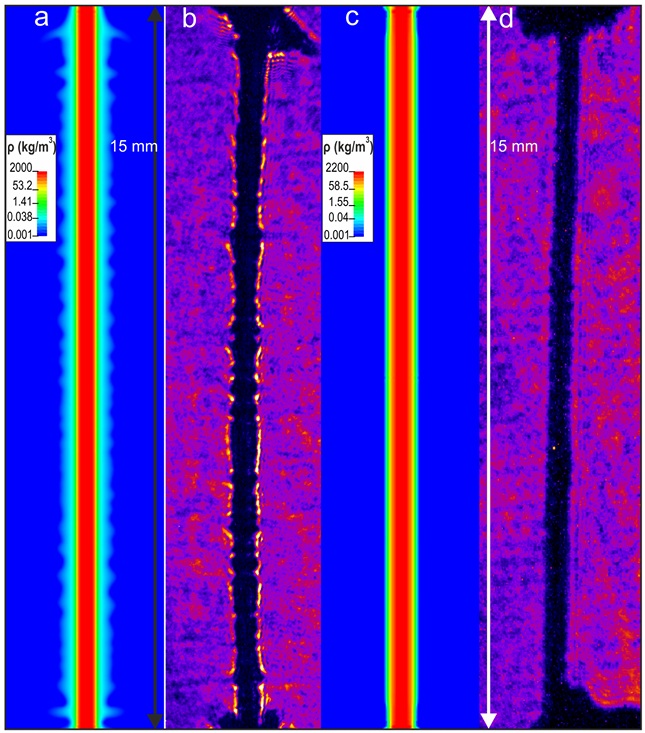
Task: Click the 58.5 tick label in the legend
Action: point(341,186)
